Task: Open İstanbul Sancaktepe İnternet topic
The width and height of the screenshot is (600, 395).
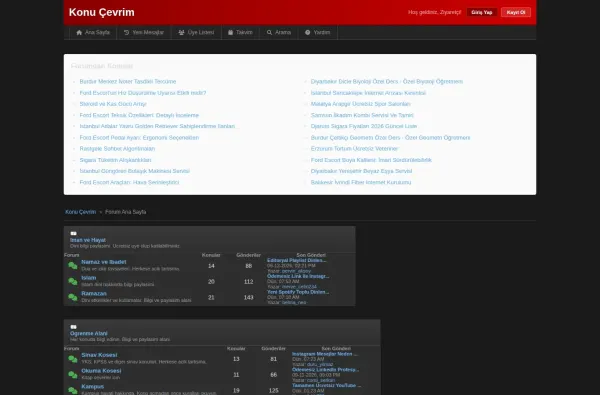Action: coord(368,93)
